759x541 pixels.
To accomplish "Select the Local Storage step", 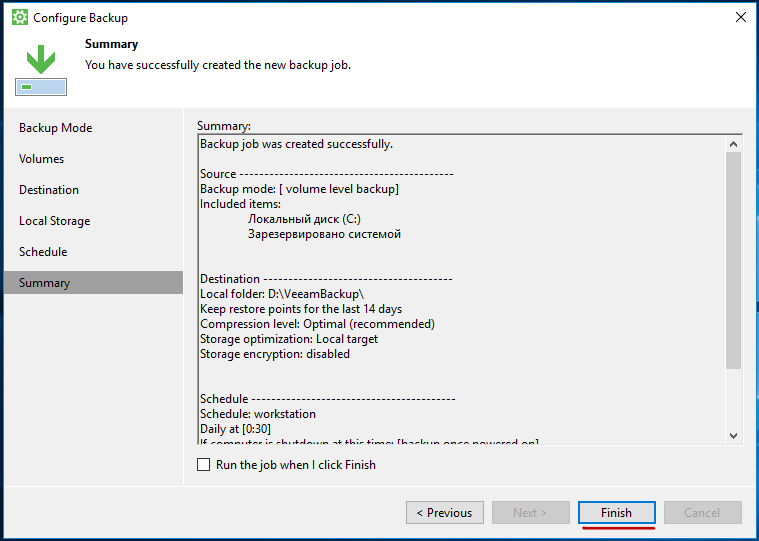I will [x=54, y=221].
